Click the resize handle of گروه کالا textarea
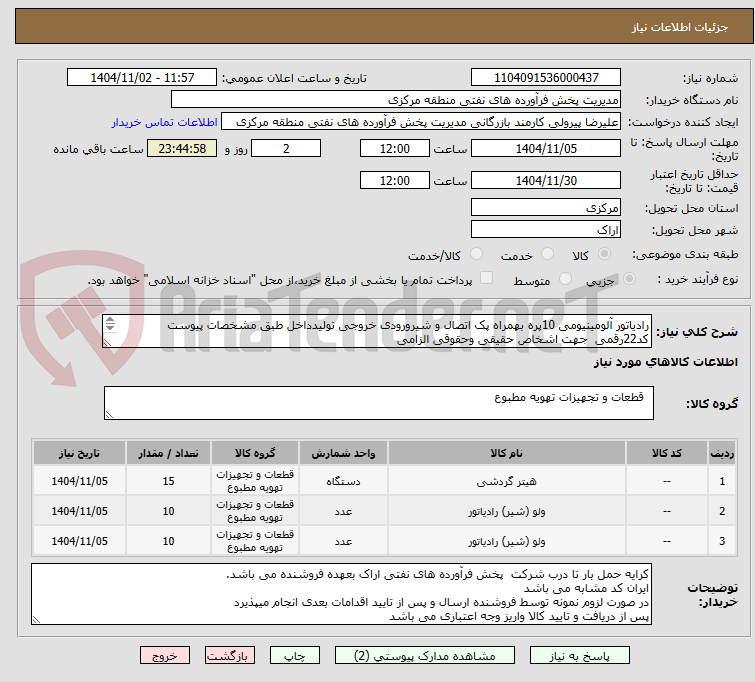755x682 pixels. (x=109, y=415)
